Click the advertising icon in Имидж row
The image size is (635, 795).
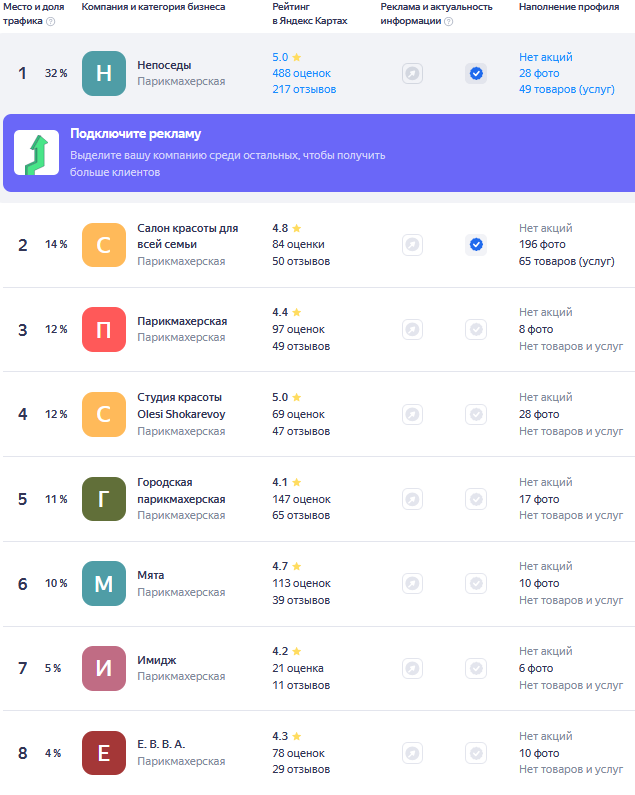point(412,668)
